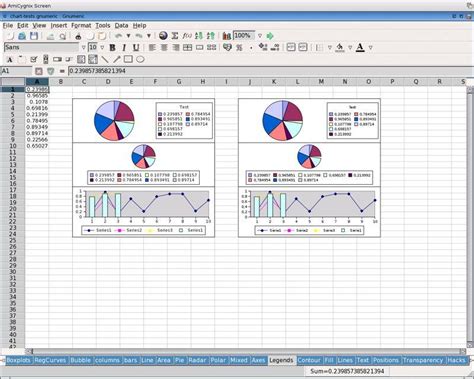Click the Undo arrow icon
The image size is (474, 379).
coord(118,36)
